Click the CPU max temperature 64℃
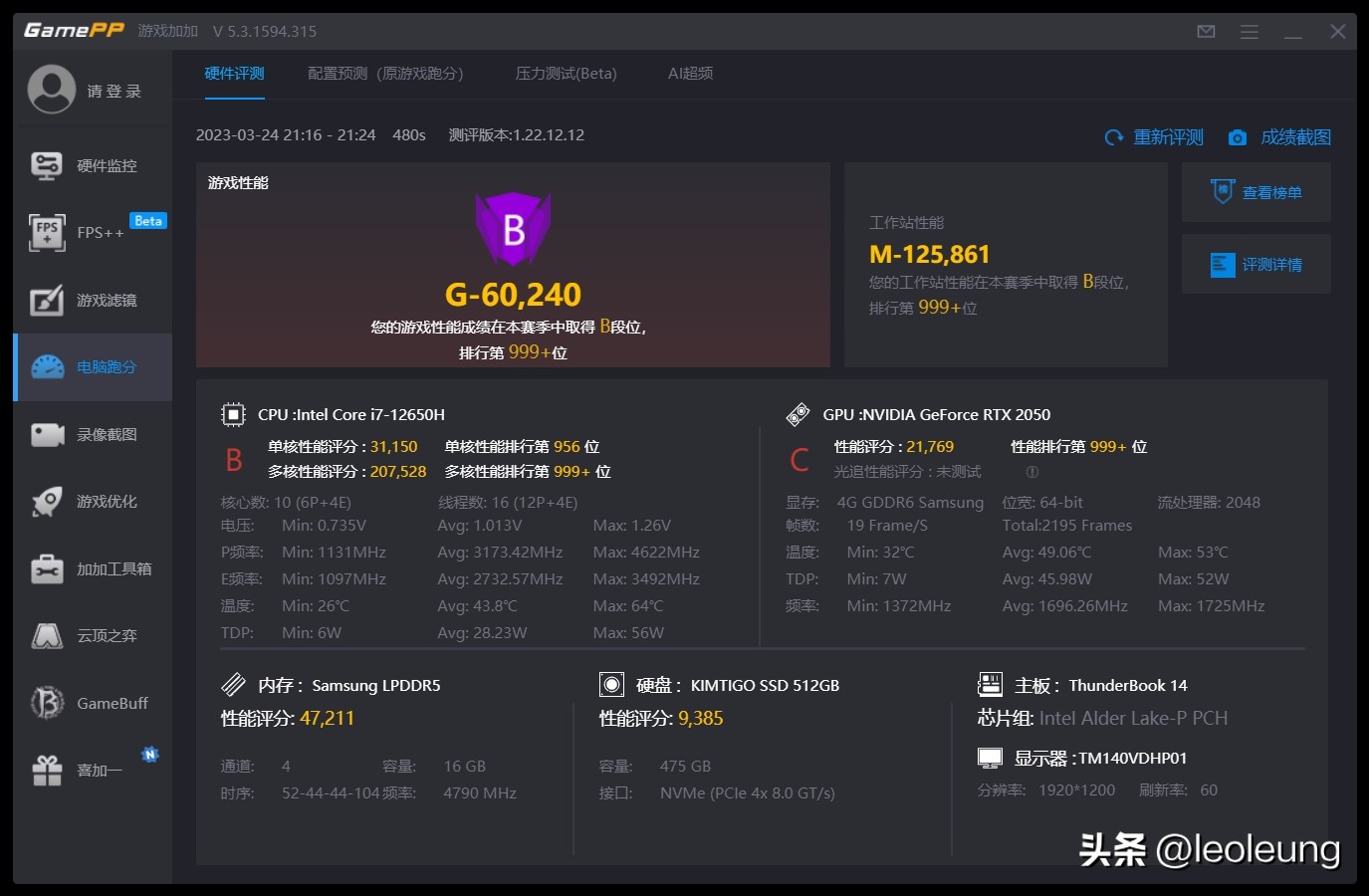1369x896 pixels. point(628,606)
